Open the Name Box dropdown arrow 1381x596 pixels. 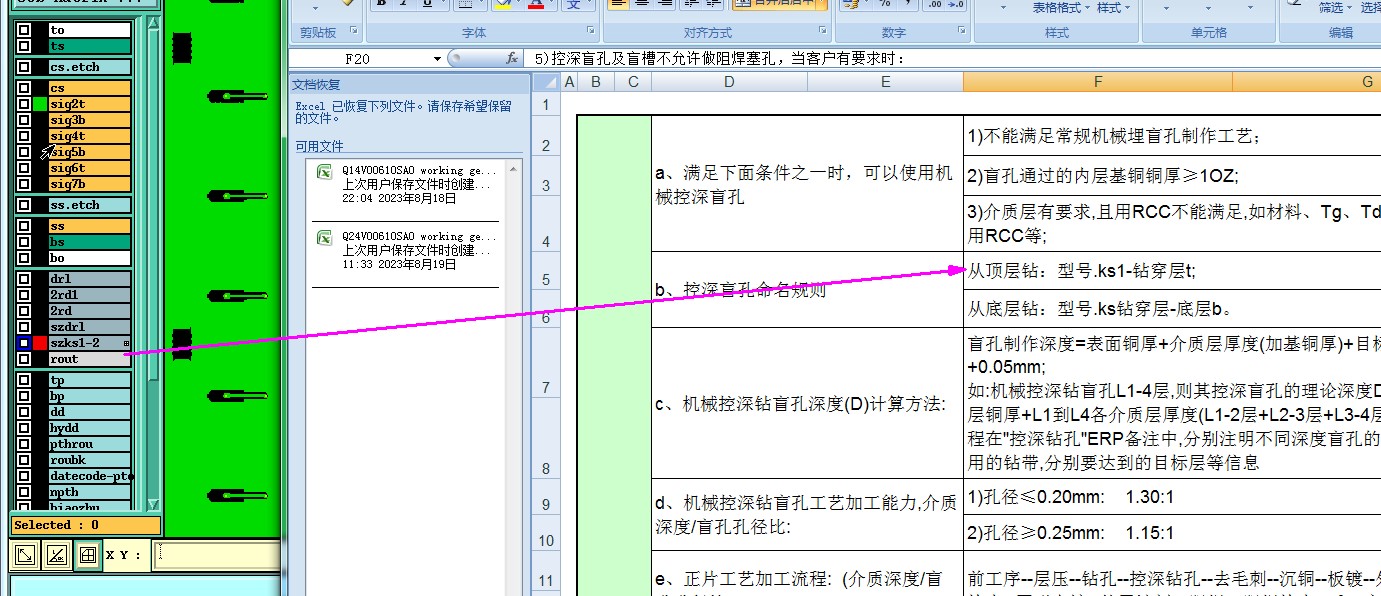(x=438, y=59)
